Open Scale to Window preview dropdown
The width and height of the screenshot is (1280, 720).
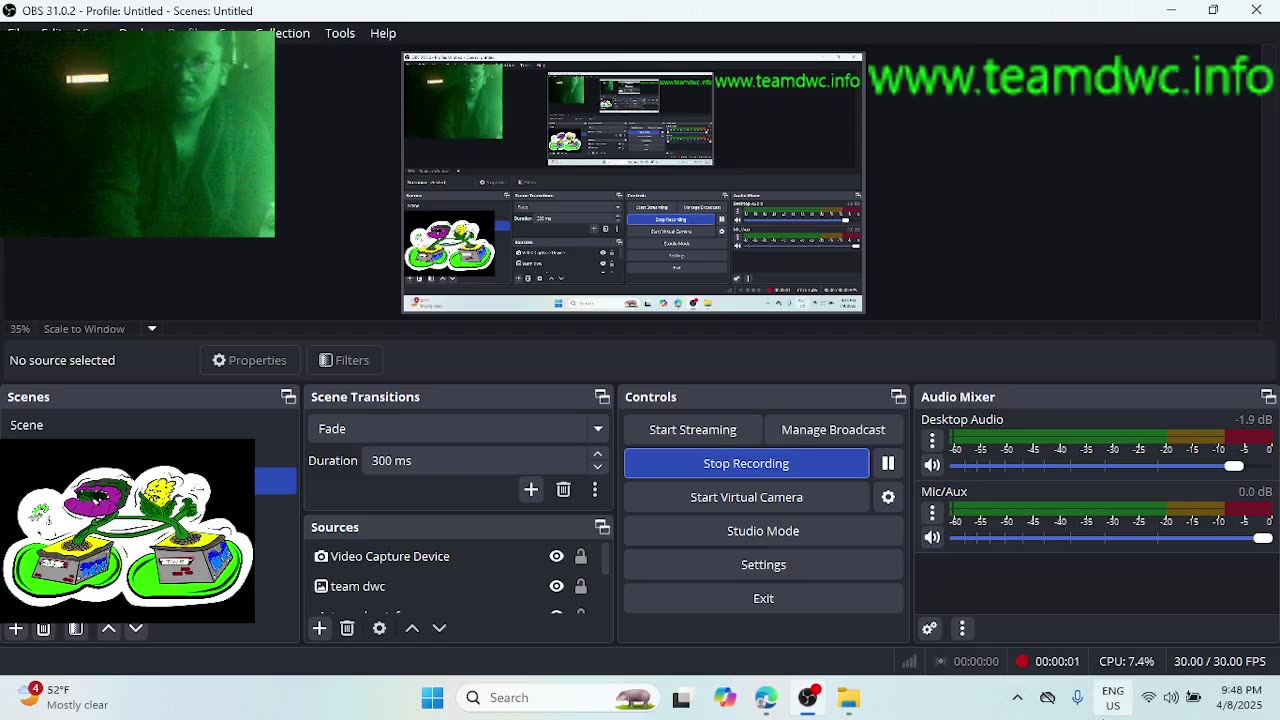152,329
